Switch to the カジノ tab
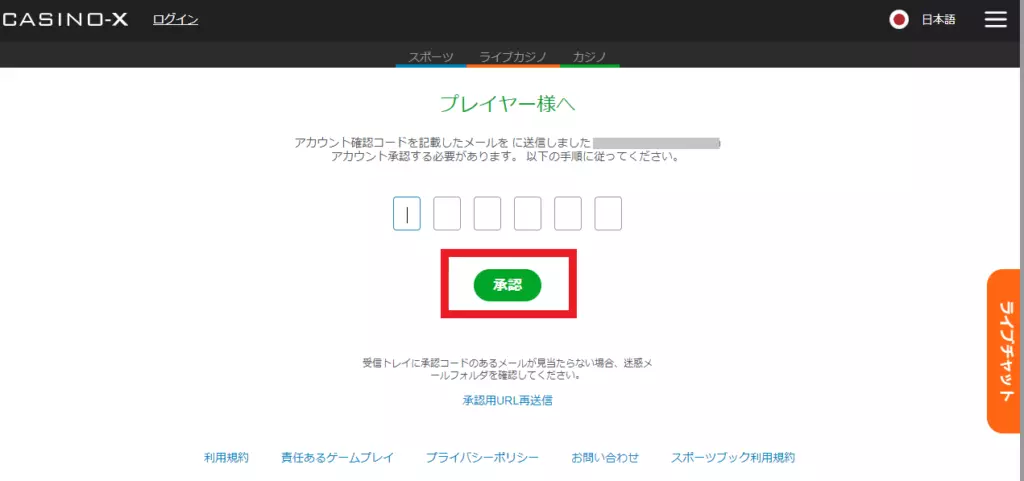 click(590, 57)
